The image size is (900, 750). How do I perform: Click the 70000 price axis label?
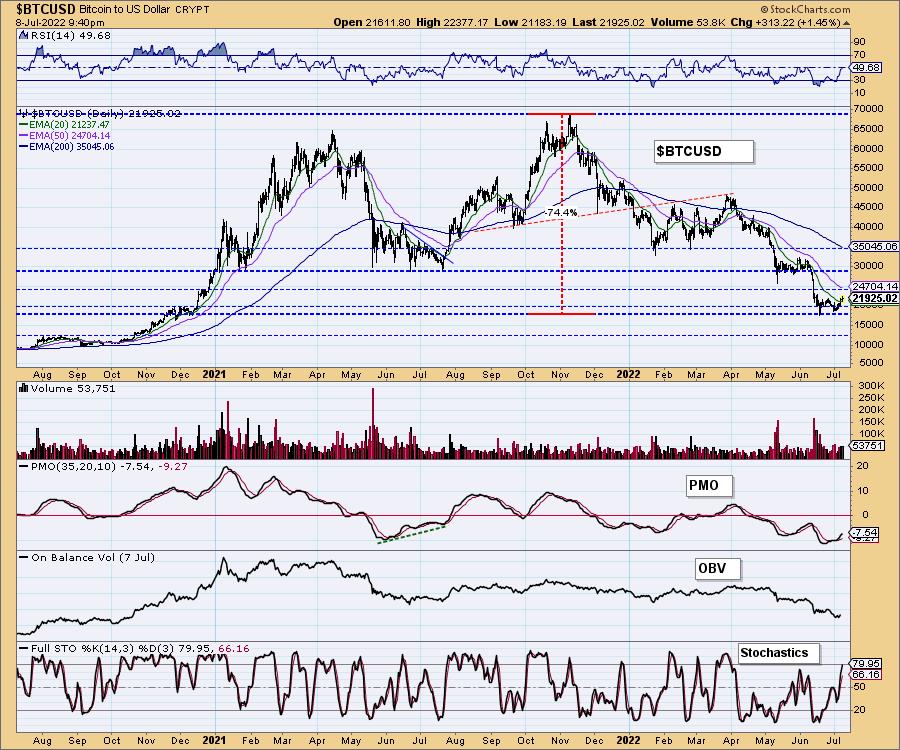pyautogui.click(x=867, y=108)
